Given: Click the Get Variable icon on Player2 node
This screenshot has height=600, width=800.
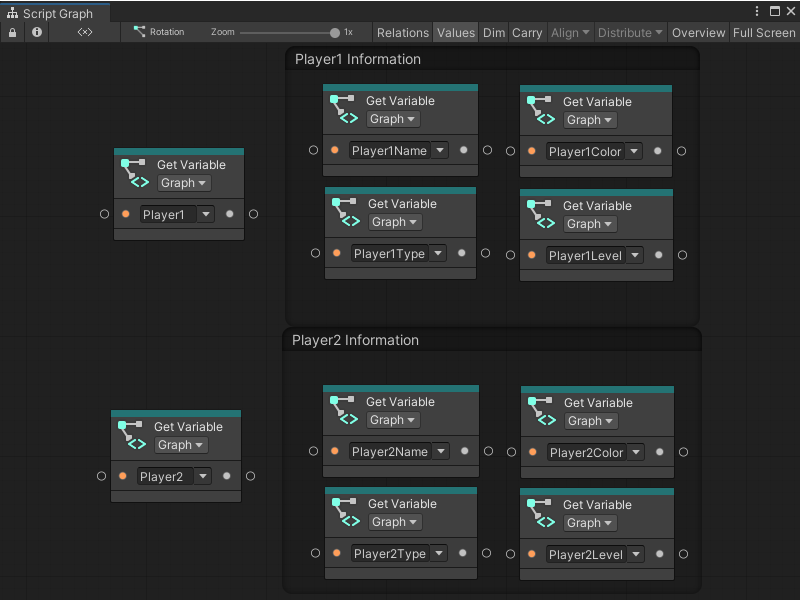Looking at the screenshot, I should pyautogui.click(x=130, y=432).
